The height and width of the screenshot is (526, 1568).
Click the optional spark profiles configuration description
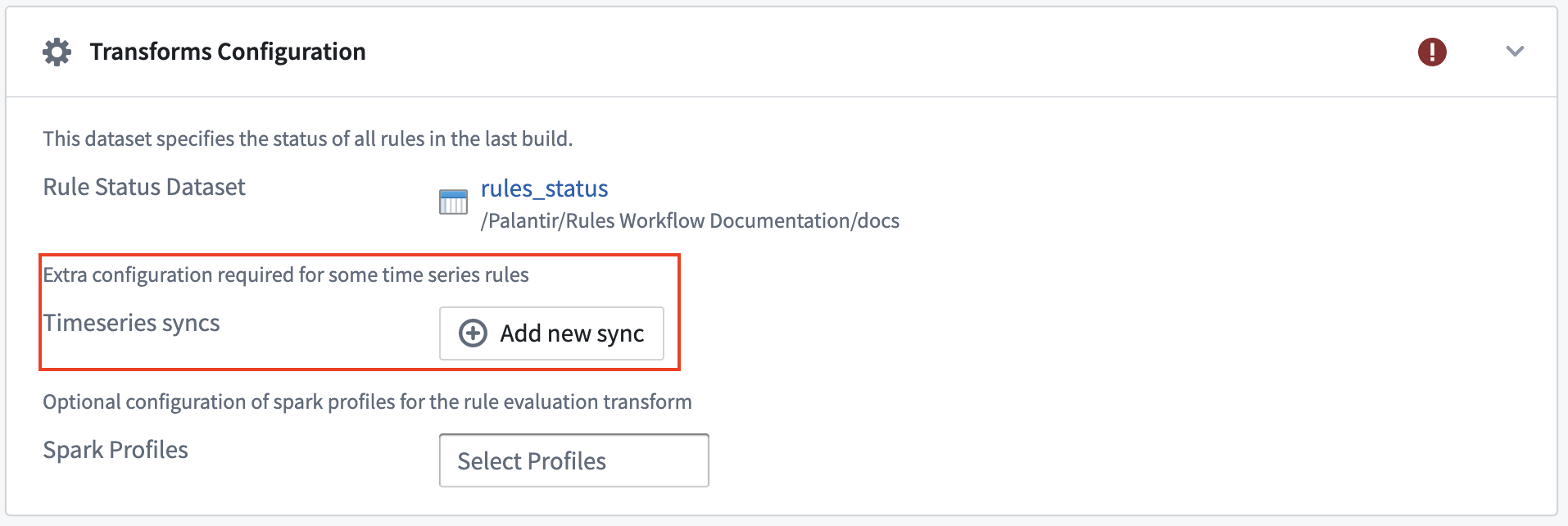point(367,401)
